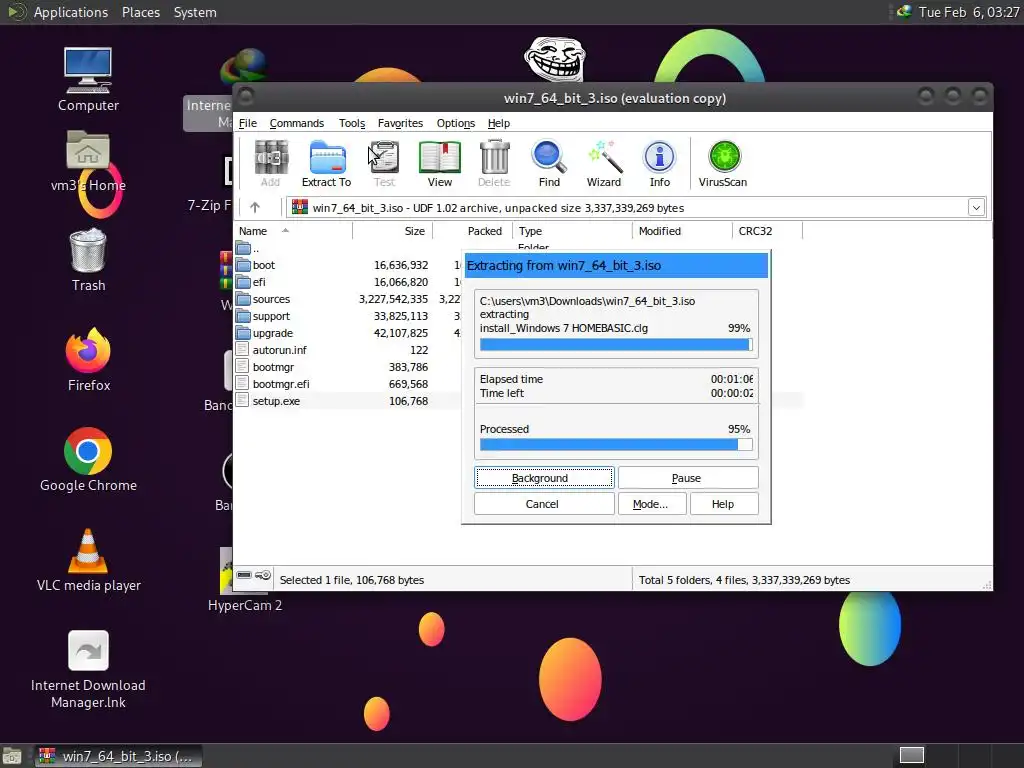Open the System menu in the top panel

(195, 12)
